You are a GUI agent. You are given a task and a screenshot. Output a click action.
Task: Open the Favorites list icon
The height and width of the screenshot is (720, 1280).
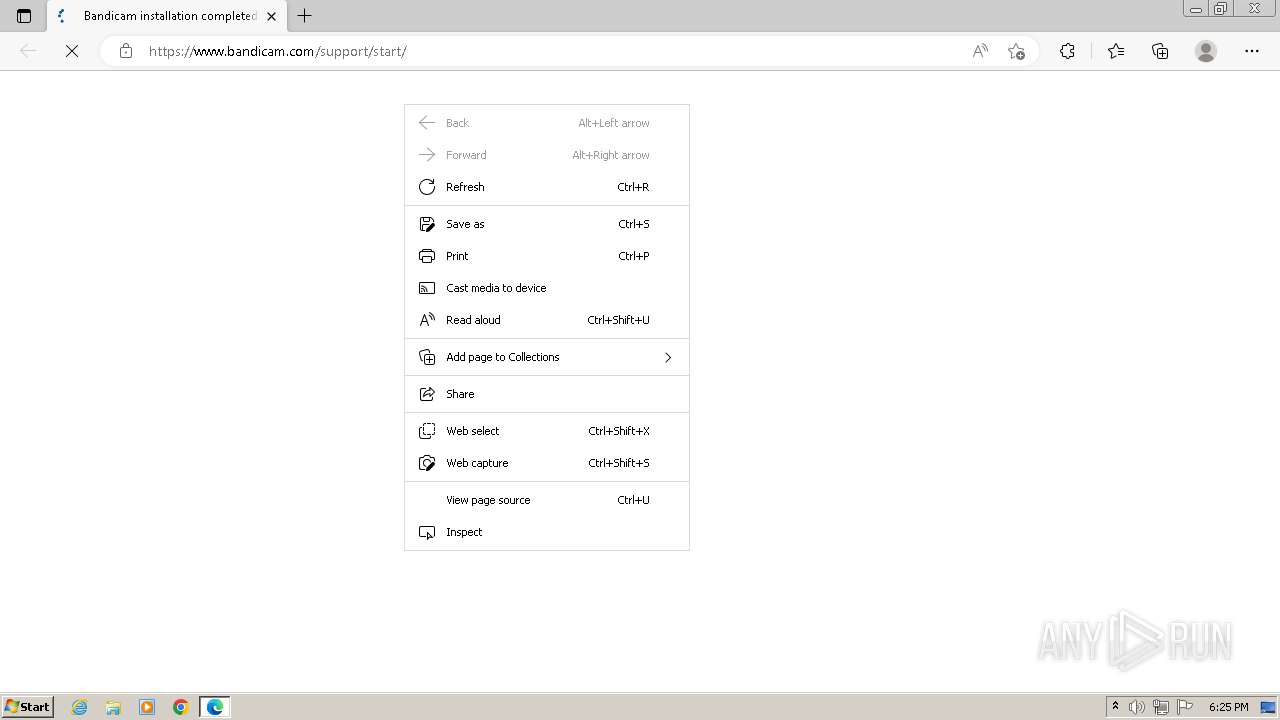(1116, 51)
